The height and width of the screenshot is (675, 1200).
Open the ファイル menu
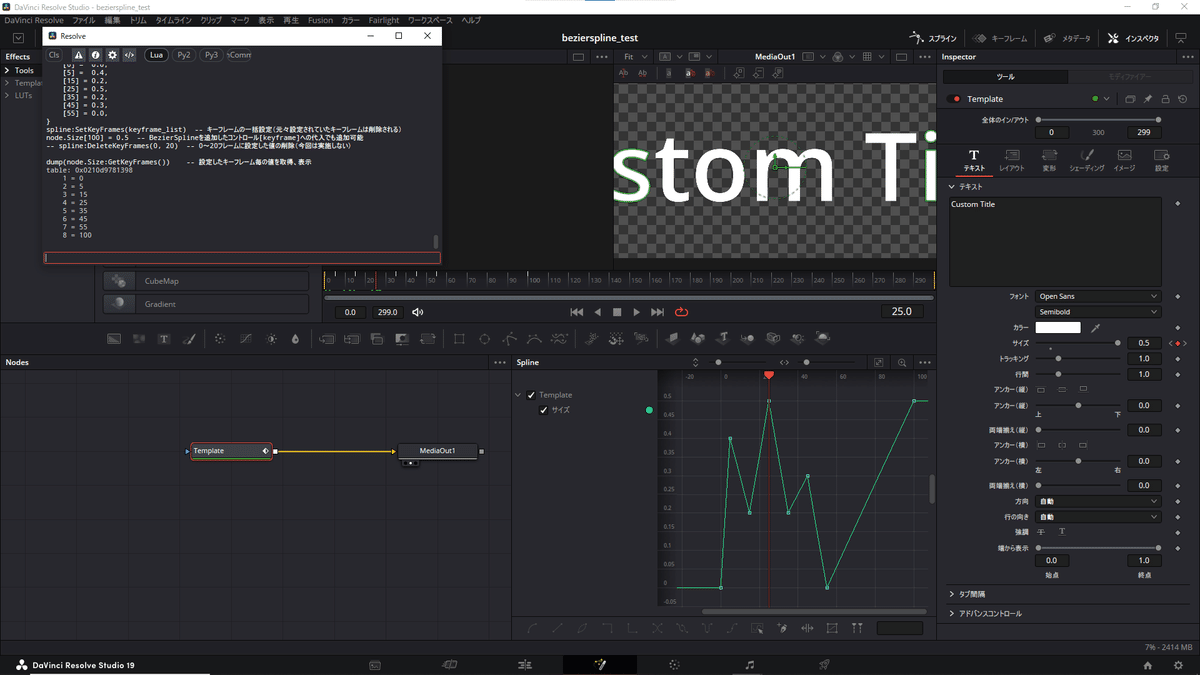coord(84,20)
